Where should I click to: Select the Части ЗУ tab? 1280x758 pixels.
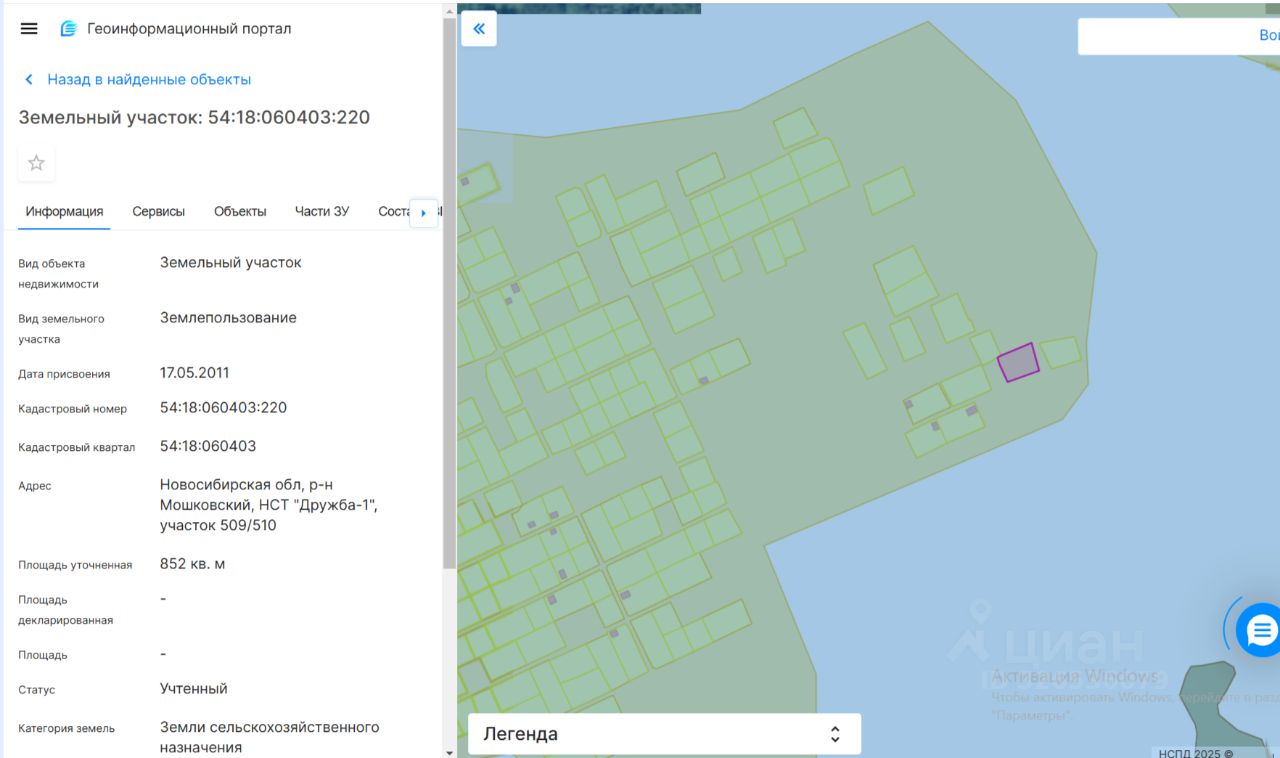322,212
